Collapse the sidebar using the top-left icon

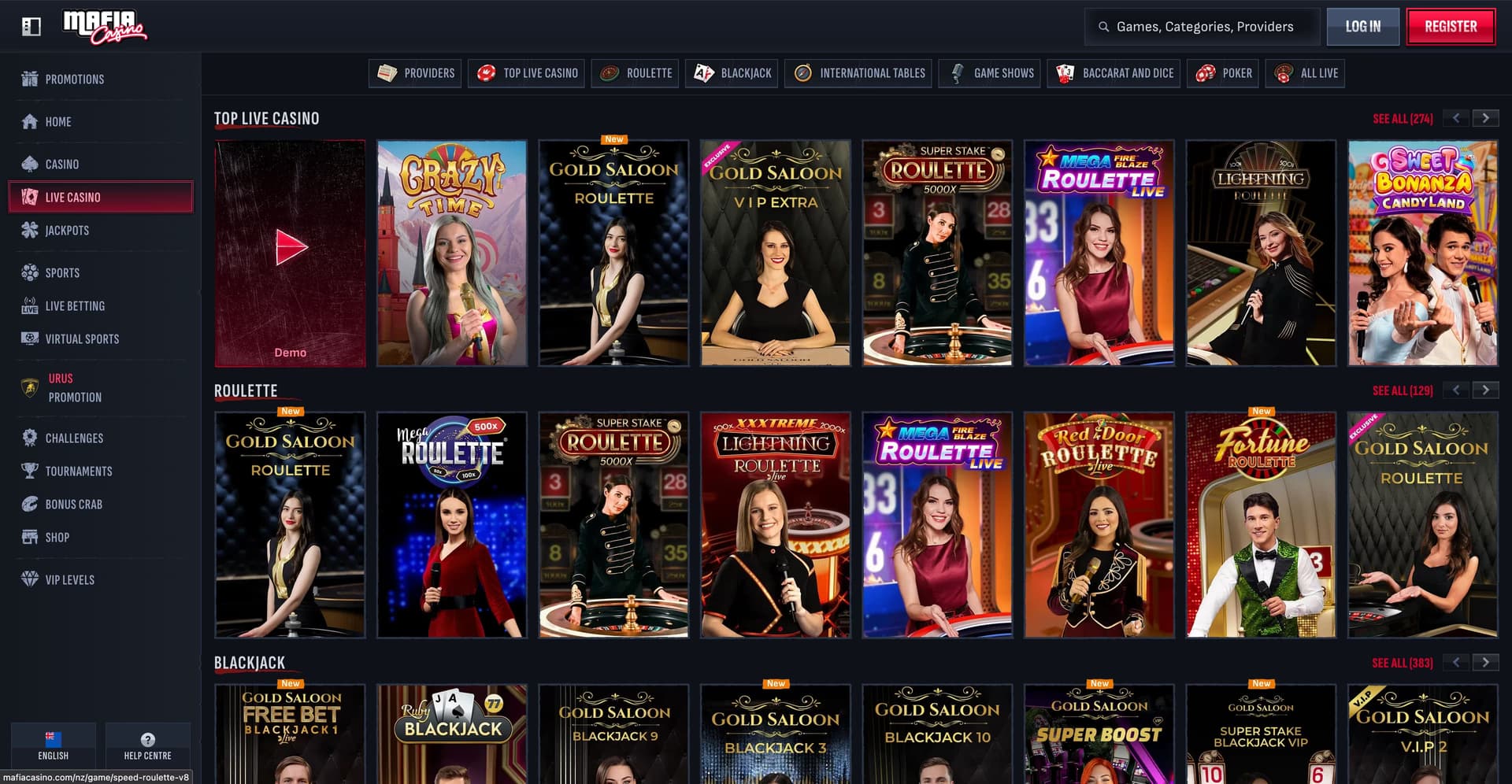31,26
